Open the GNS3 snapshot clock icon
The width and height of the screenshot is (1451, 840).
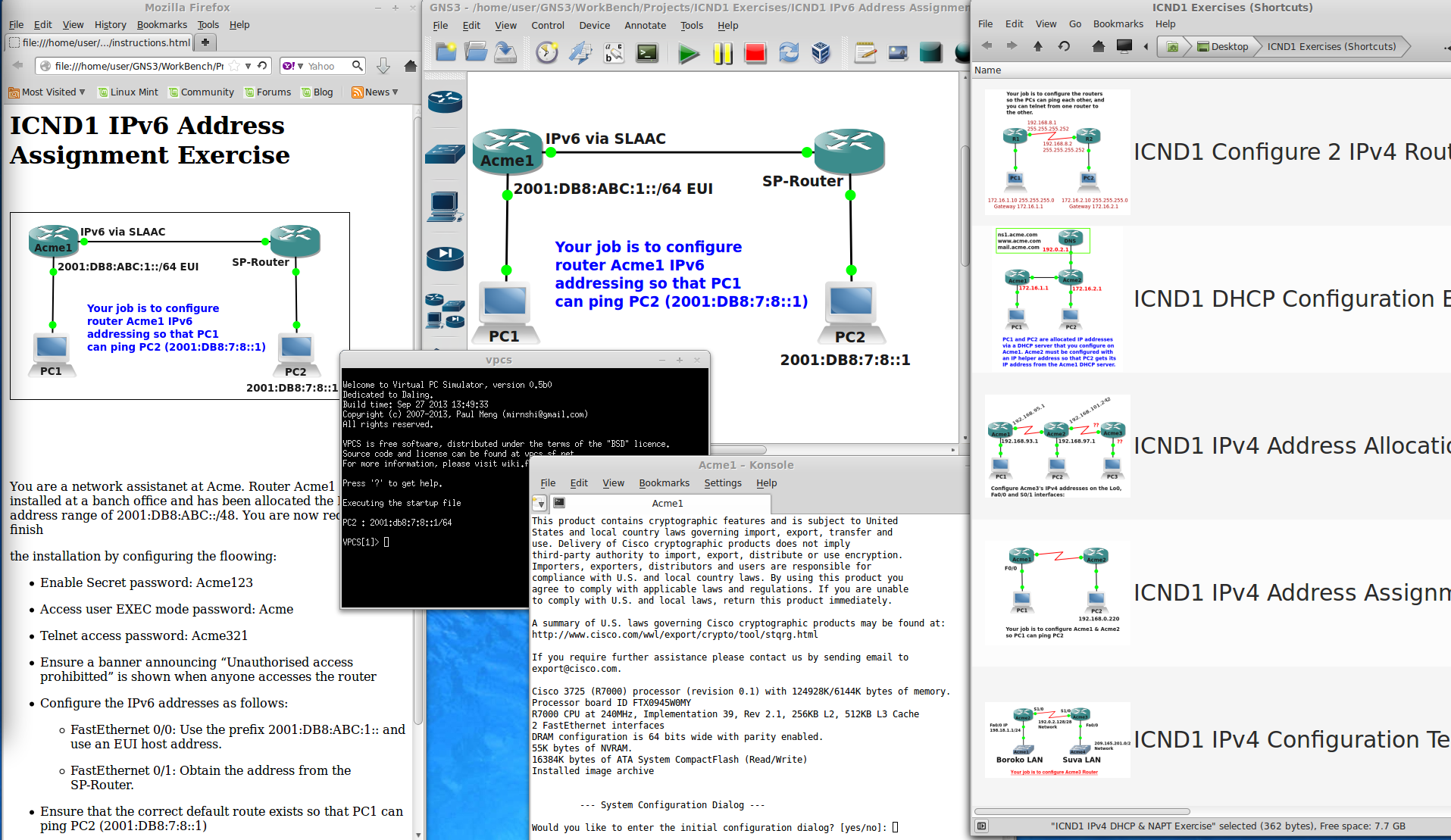coord(546,53)
